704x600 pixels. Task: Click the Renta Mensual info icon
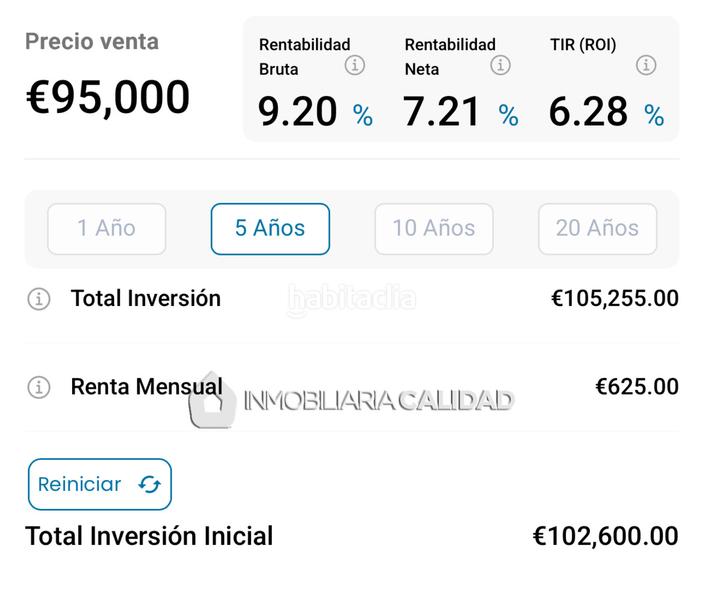click(38, 387)
